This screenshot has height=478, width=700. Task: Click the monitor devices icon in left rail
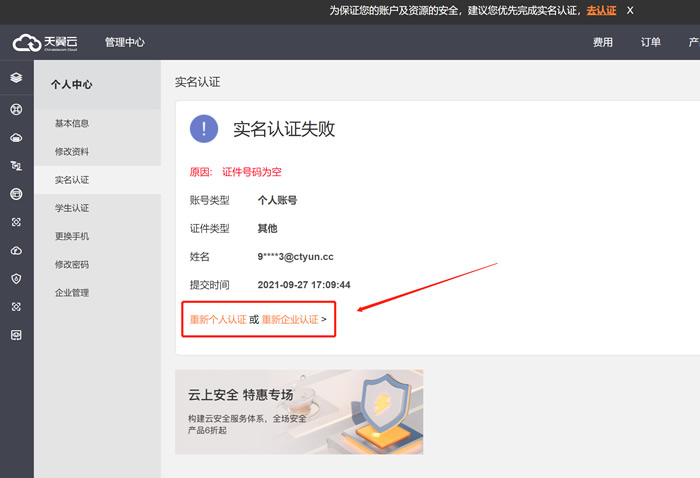point(16,166)
